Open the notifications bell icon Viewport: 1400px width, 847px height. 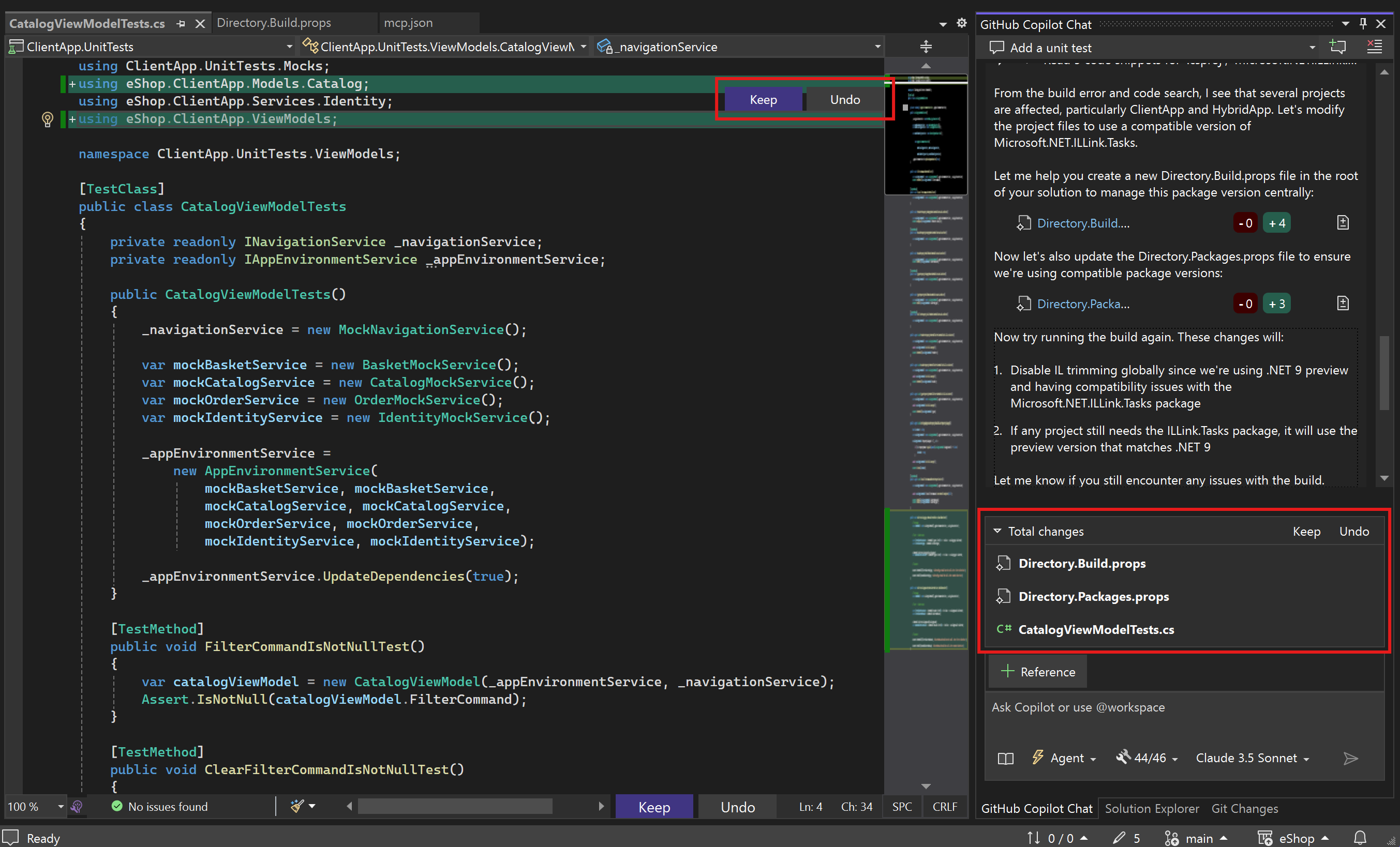[1360, 837]
